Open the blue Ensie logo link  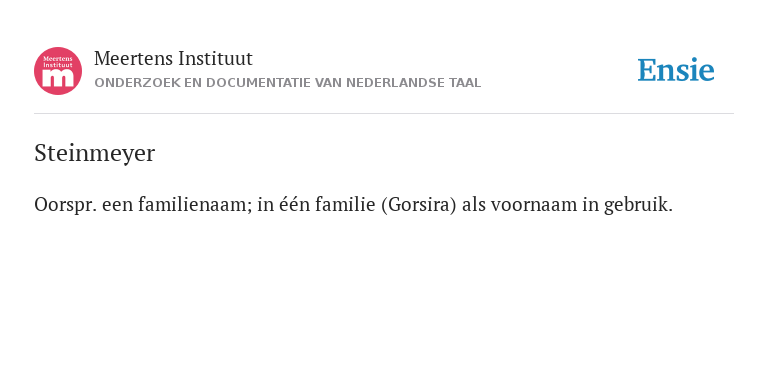[675, 70]
